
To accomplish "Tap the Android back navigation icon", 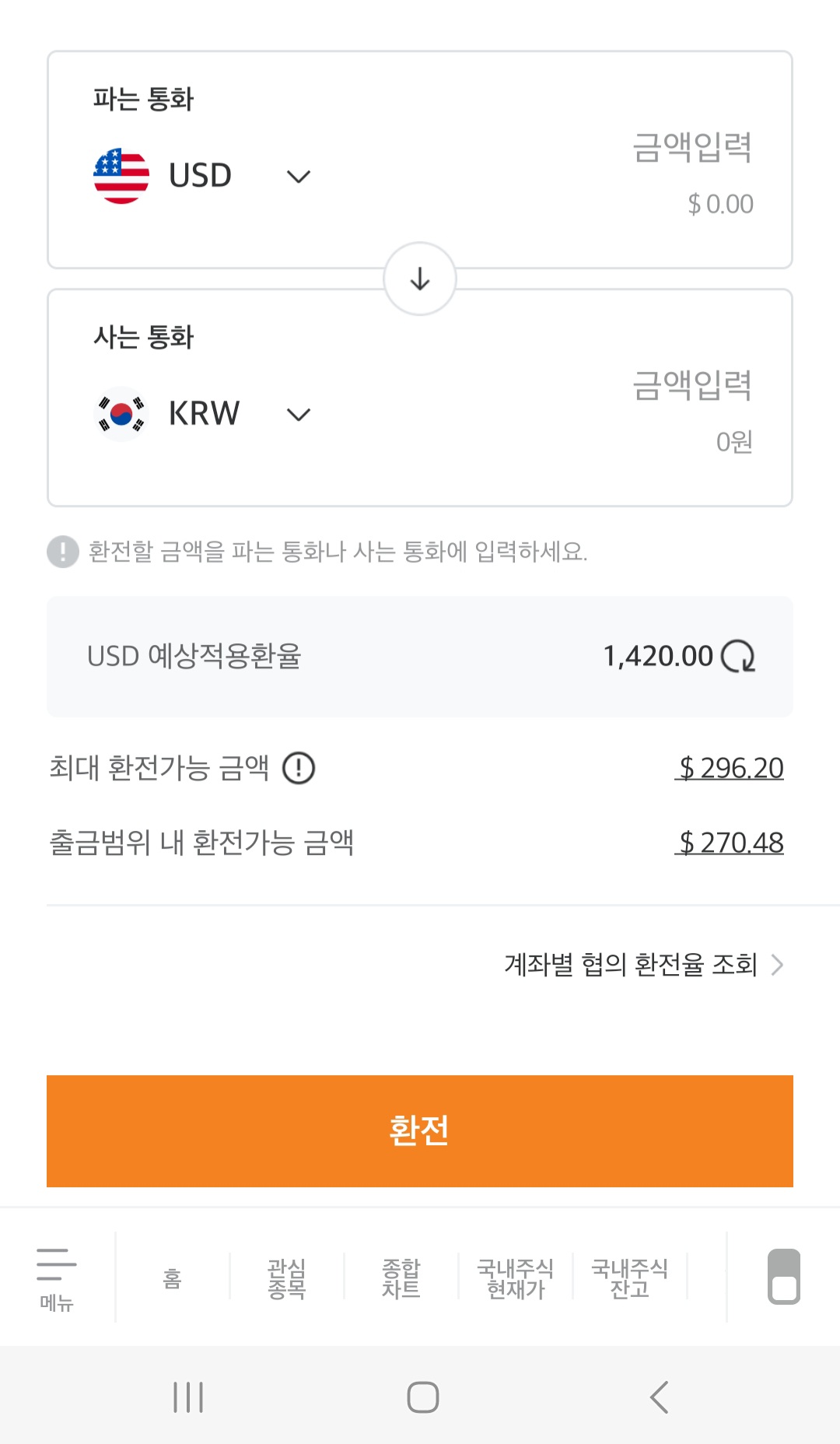I will pos(660,1397).
